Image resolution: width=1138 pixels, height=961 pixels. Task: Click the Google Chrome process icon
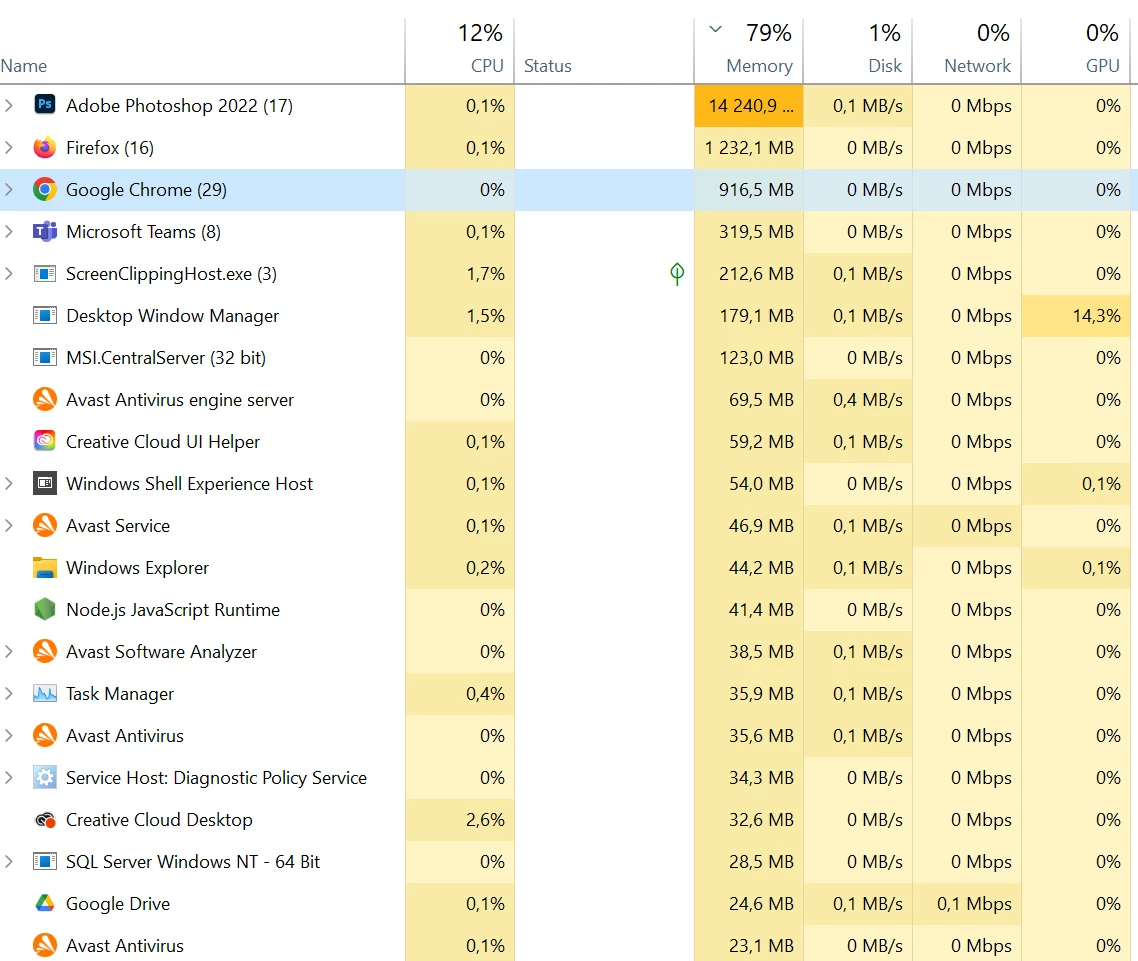[x=44, y=189]
